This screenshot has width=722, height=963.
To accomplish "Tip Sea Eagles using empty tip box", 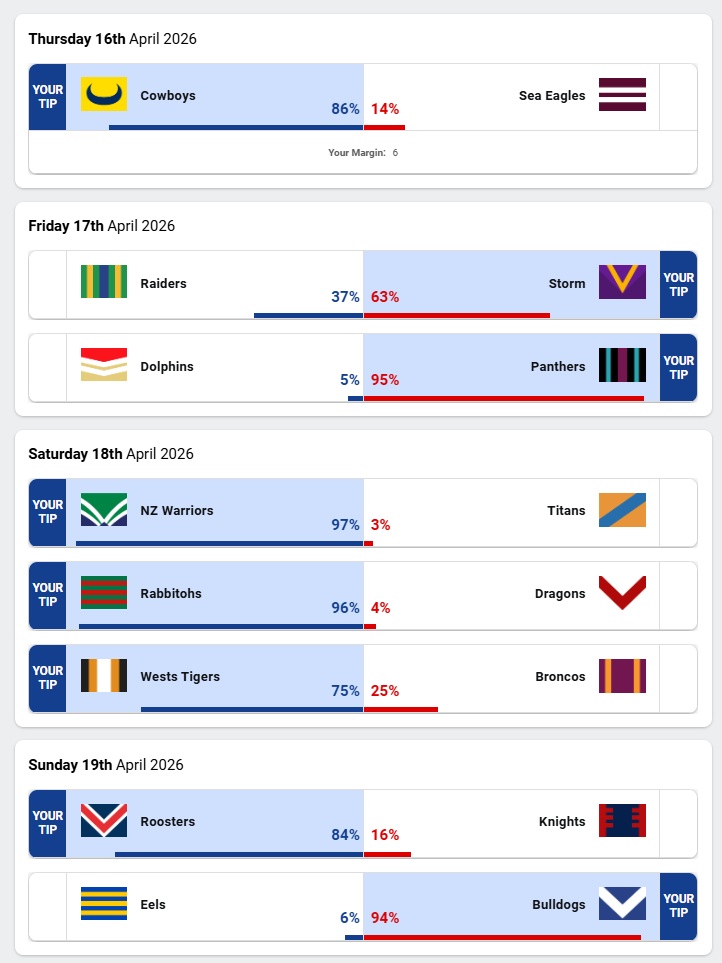I will click(678, 97).
